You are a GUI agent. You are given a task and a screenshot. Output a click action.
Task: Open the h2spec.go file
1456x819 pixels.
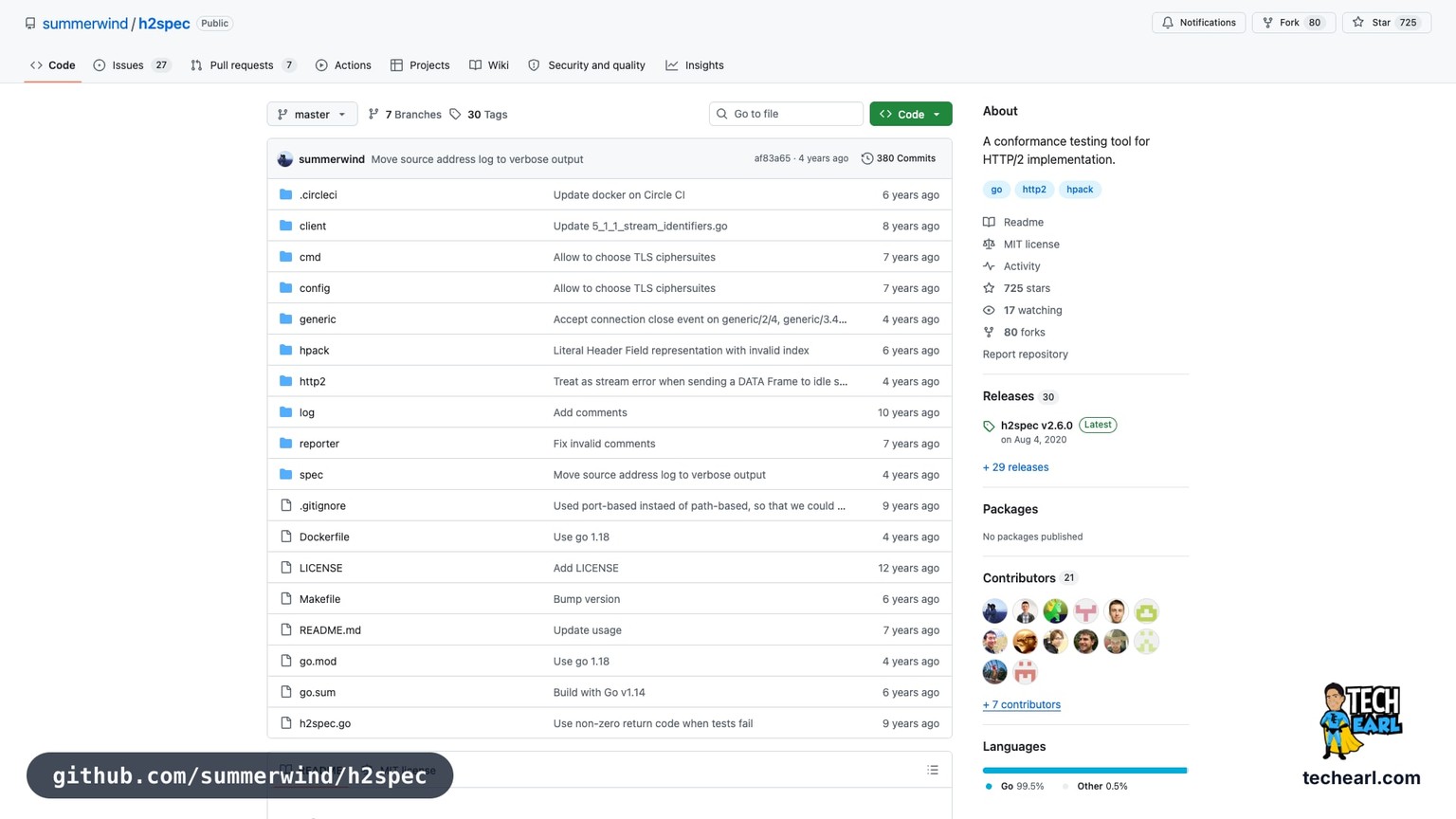click(x=325, y=723)
